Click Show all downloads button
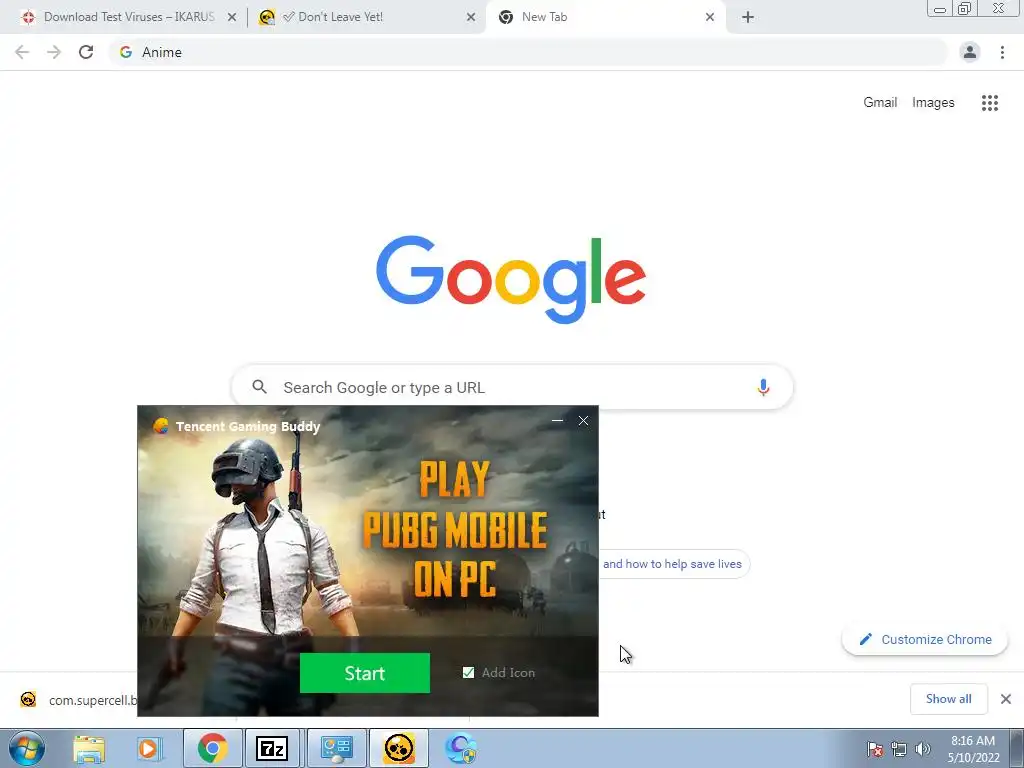The width and height of the screenshot is (1024, 768). [x=948, y=699]
